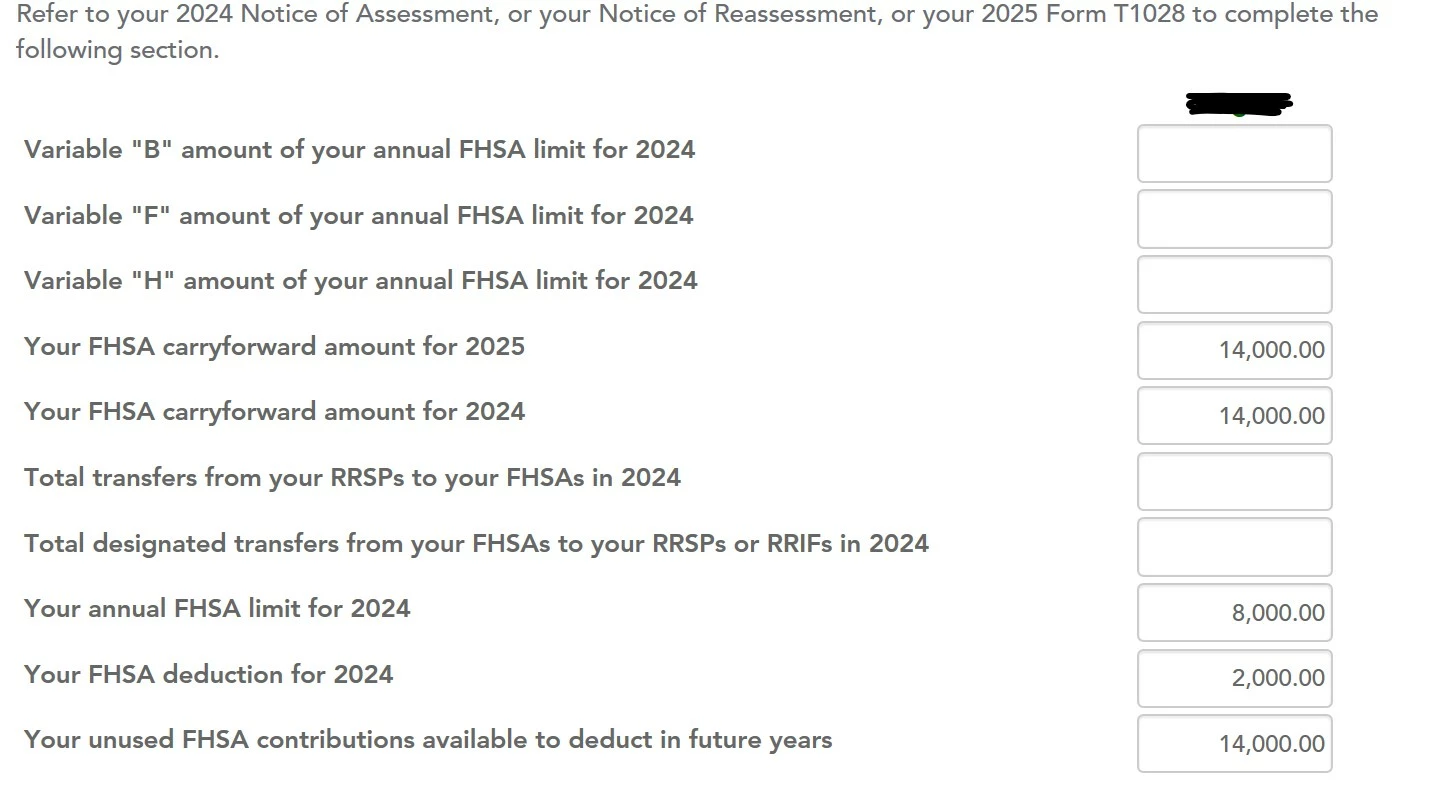This screenshot has height=795, width=1440.
Task: Click the "Your annual FHSA limit for 2024" label
Action: pos(217,609)
